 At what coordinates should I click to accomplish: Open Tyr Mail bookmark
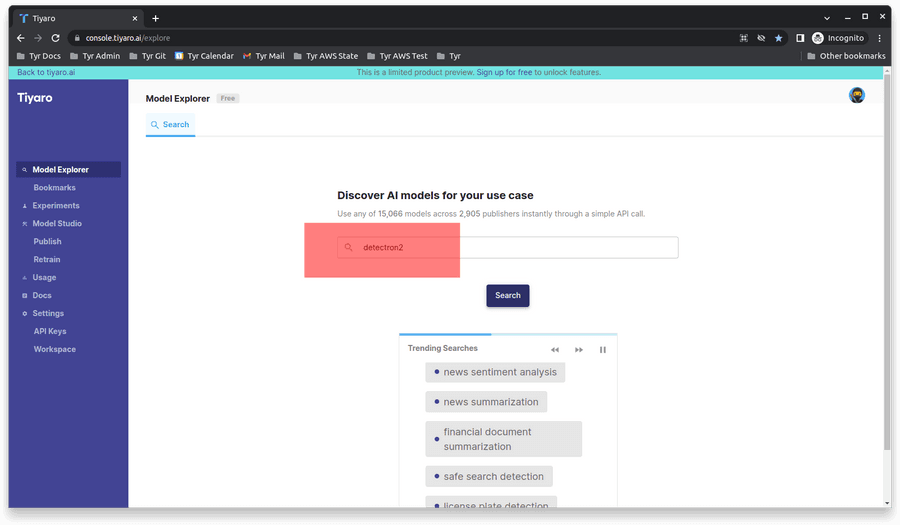tap(263, 56)
